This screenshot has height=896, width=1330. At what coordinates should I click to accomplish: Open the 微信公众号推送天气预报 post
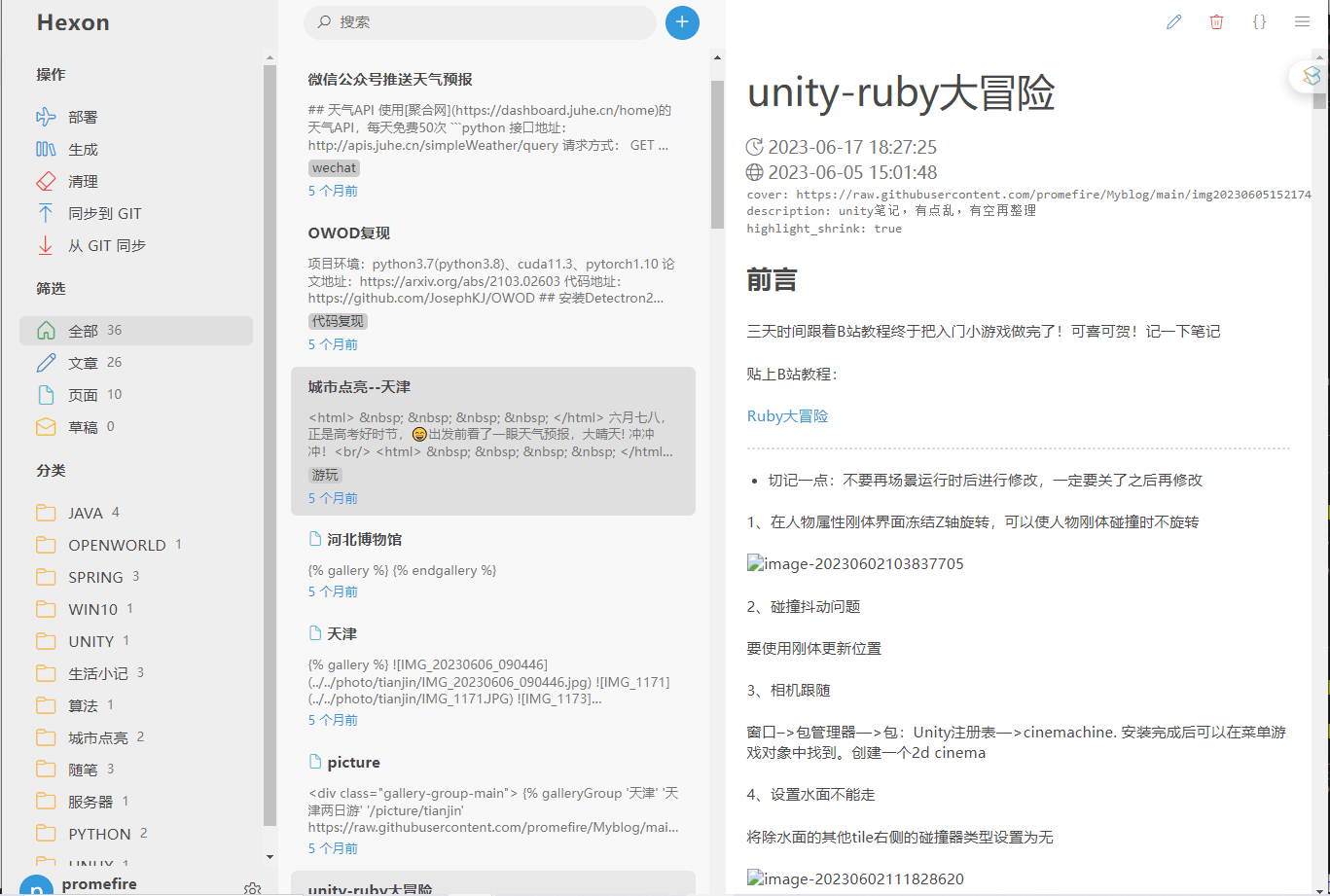[493, 133]
